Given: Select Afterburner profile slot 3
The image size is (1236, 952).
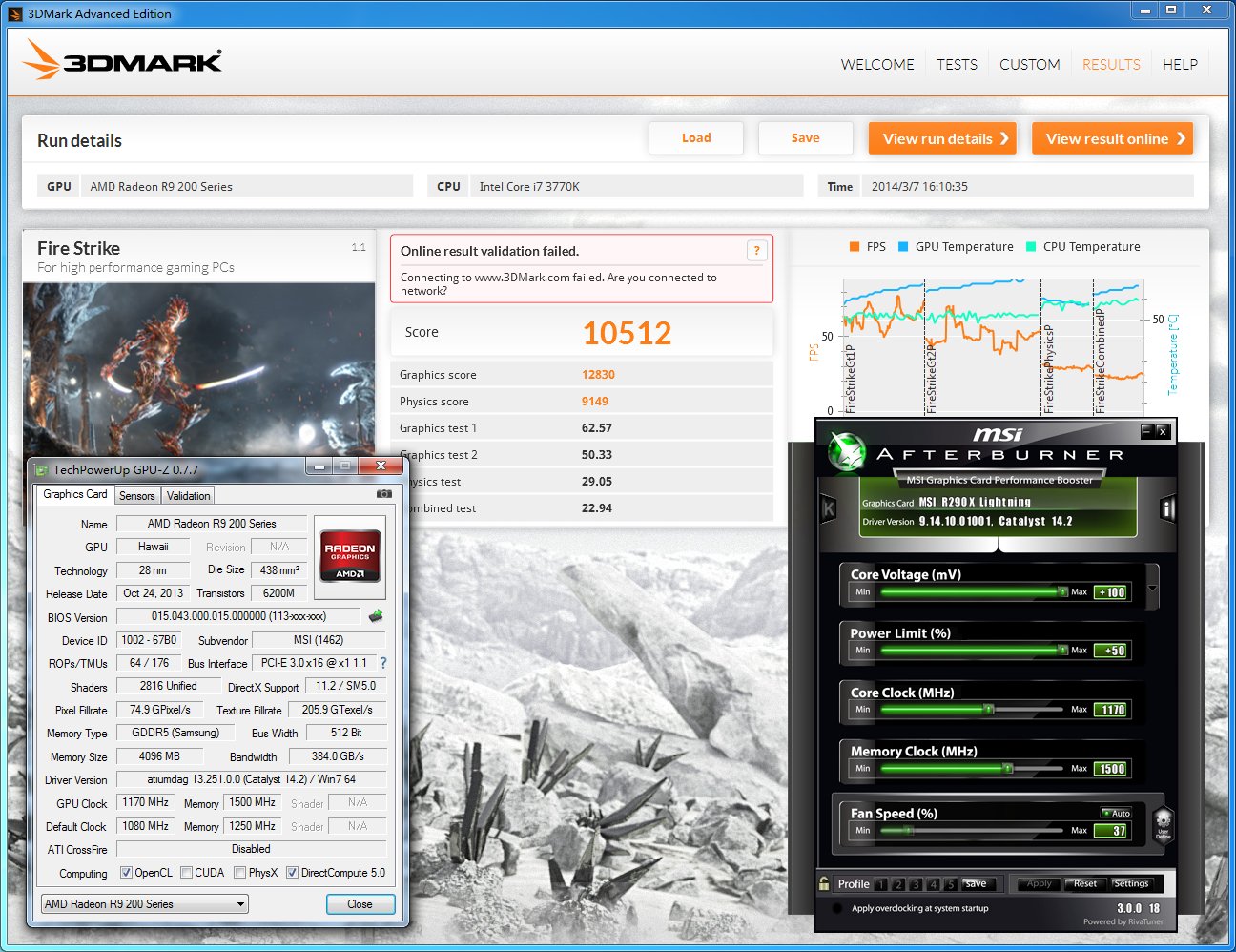Looking at the screenshot, I should click(916, 884).
